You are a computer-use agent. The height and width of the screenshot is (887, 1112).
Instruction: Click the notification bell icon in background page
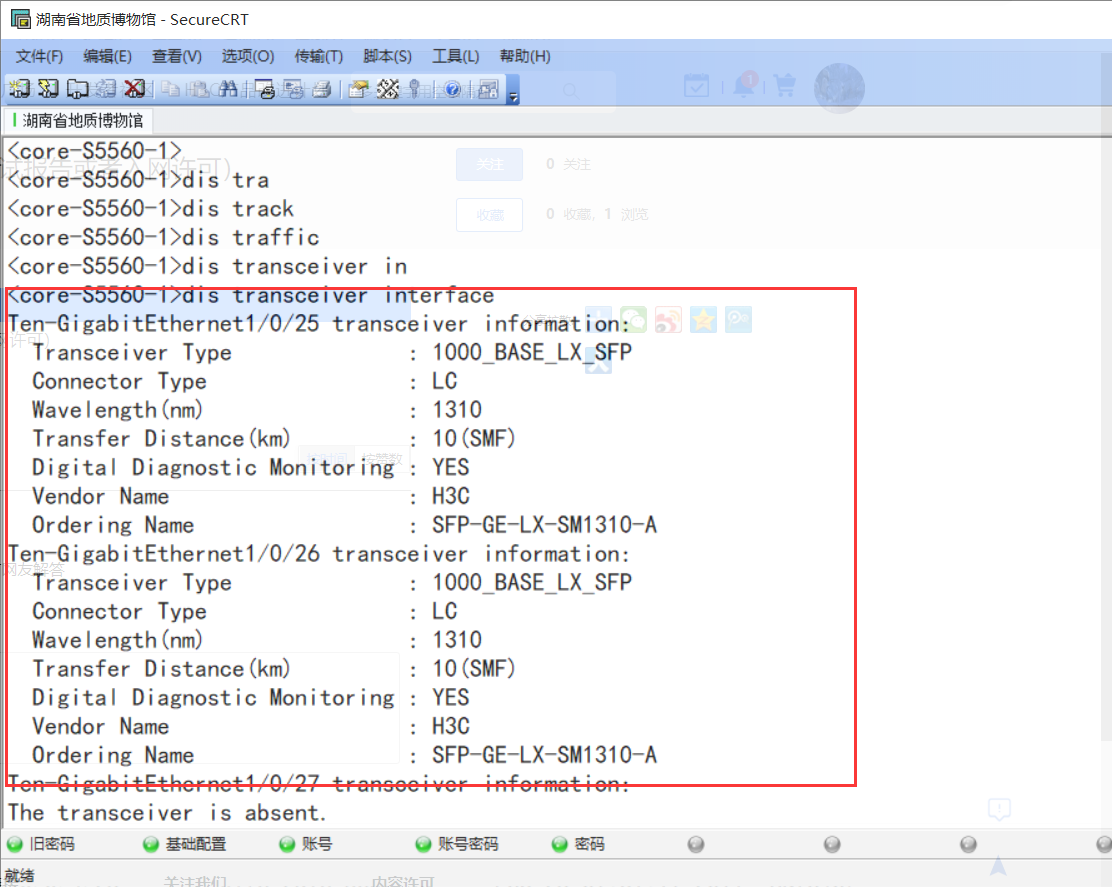[x=744, y=86]
